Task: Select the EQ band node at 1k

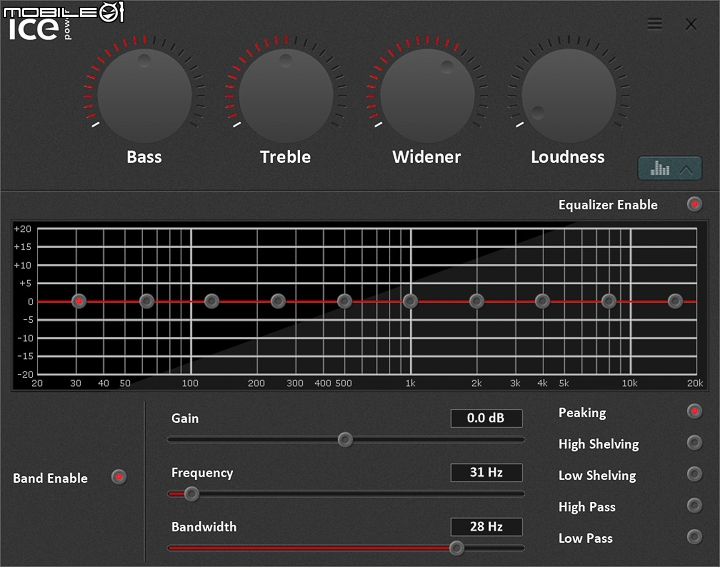Action: click(x=411, y=301)
